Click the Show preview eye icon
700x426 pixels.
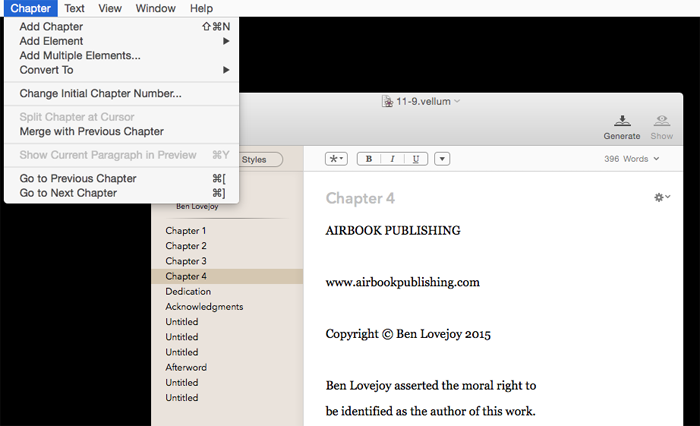661,121
